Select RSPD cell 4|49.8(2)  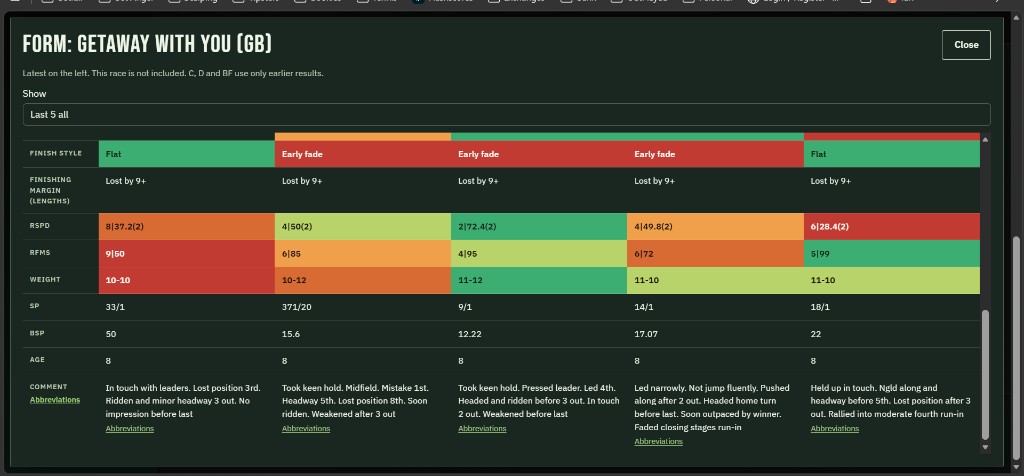click(716, 227)
